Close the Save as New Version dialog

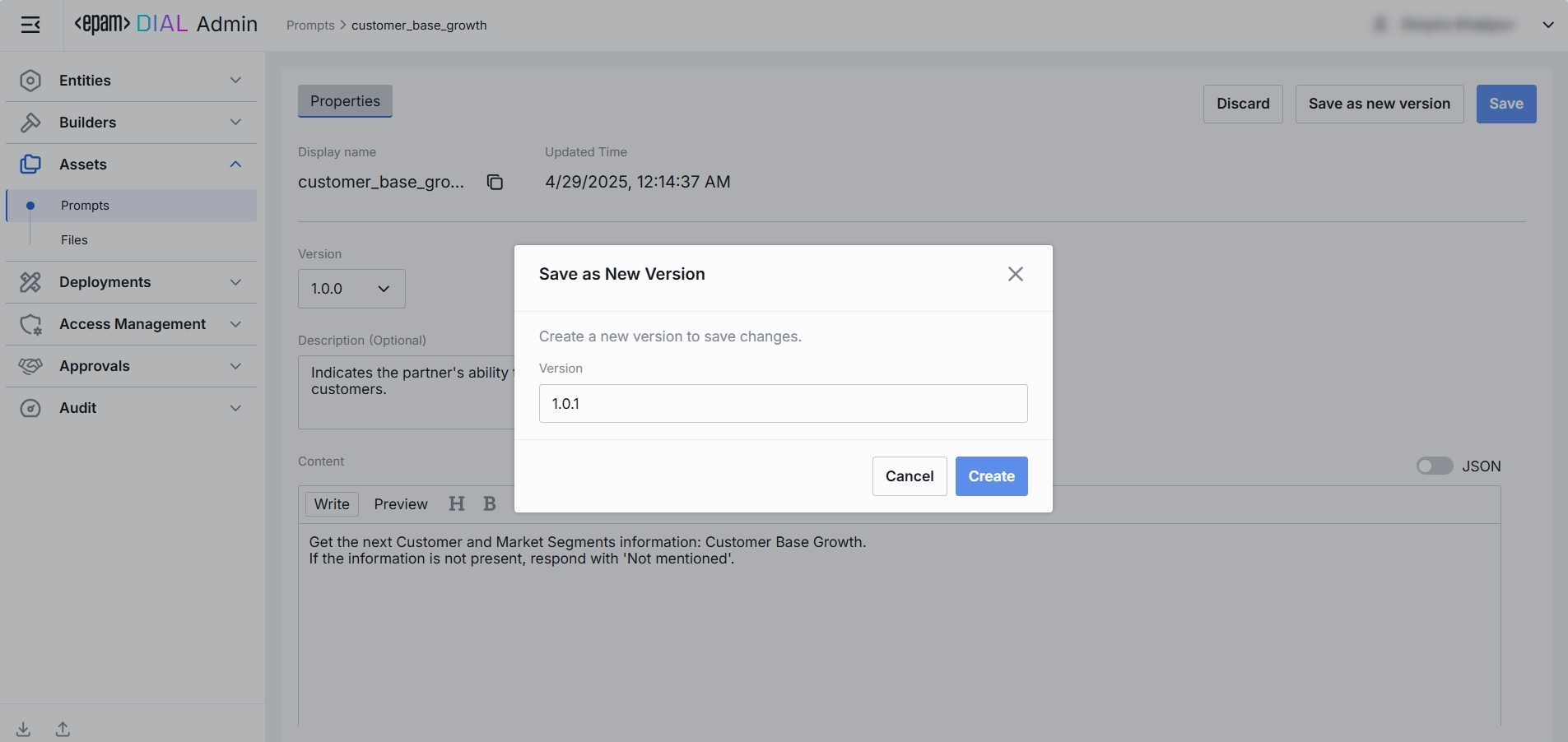(1015, 274)
